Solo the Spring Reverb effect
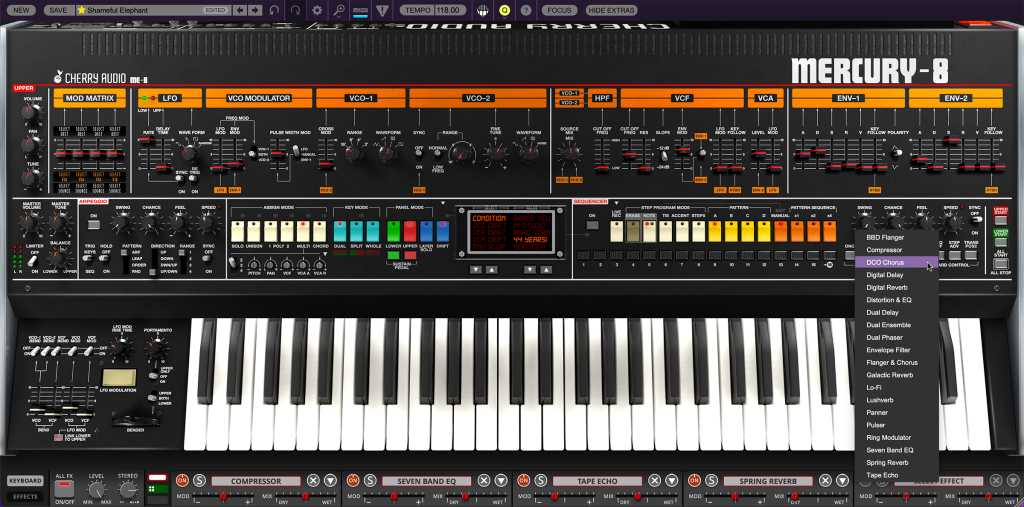This screenshot has height=507, width=1024. pos(712,480)
